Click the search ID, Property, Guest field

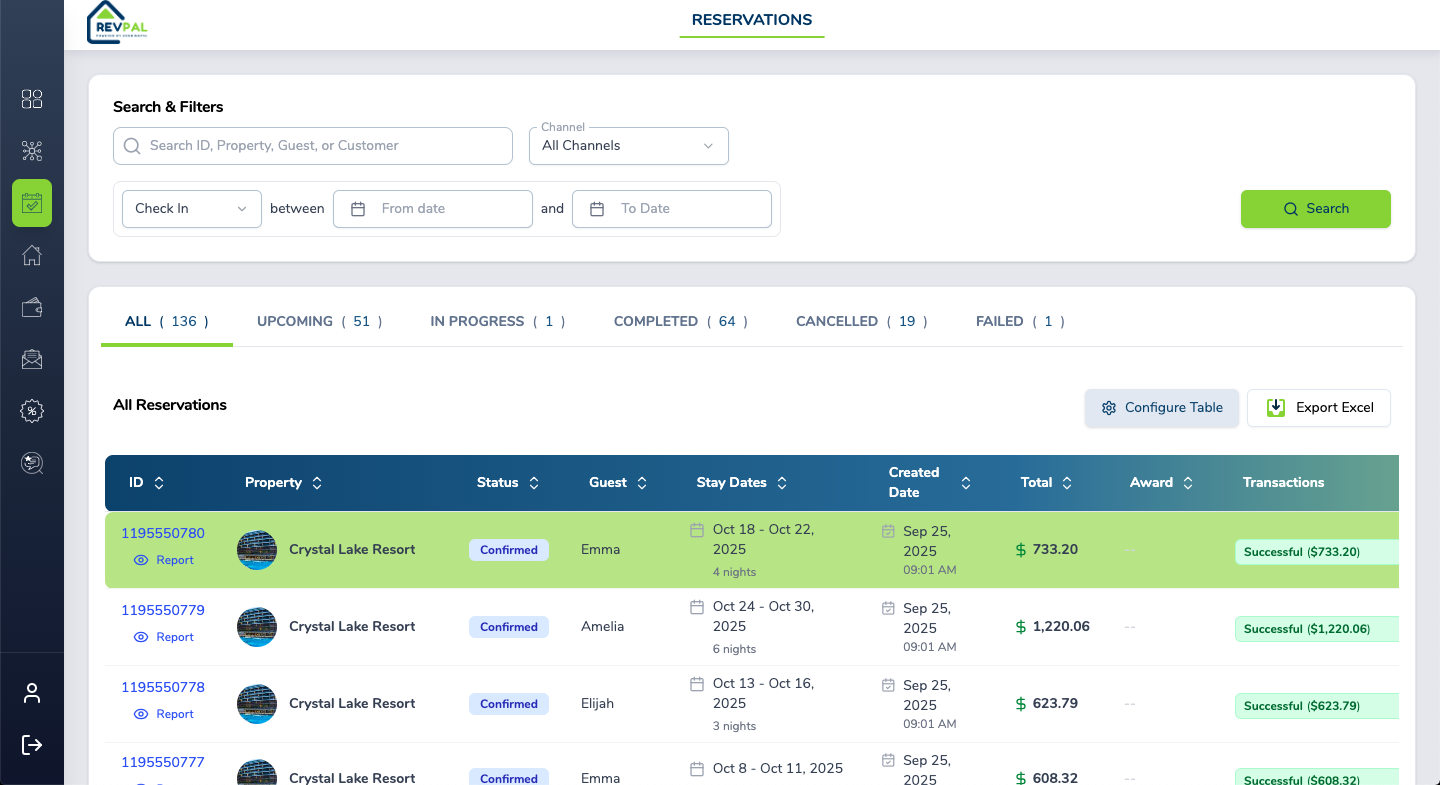point(313,146)
